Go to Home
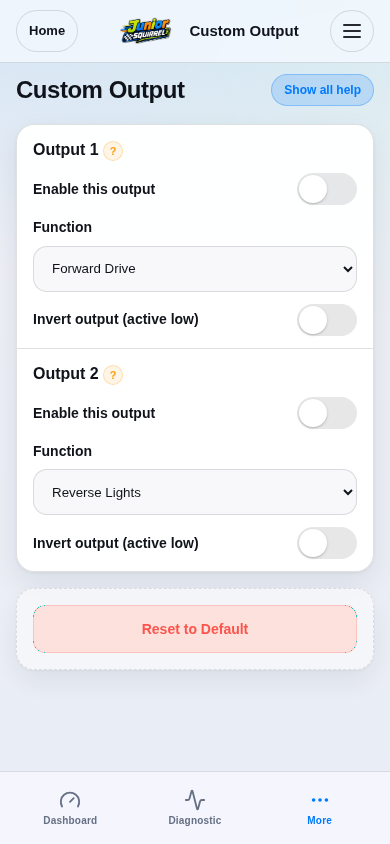The width and height of the screenshot is (390, 844). [x=47, y=31]
